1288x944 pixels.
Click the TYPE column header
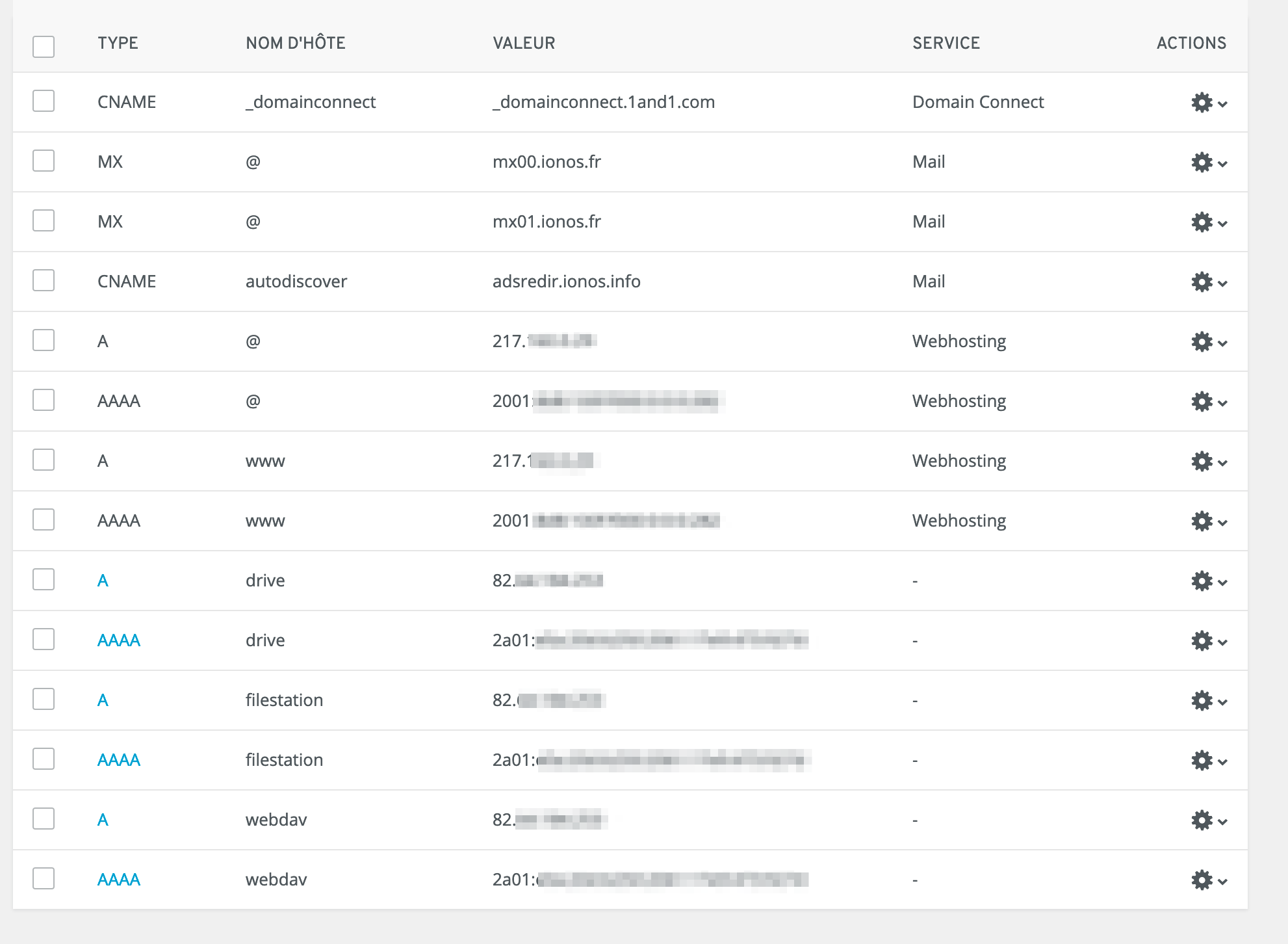click(x=118, y=43)
